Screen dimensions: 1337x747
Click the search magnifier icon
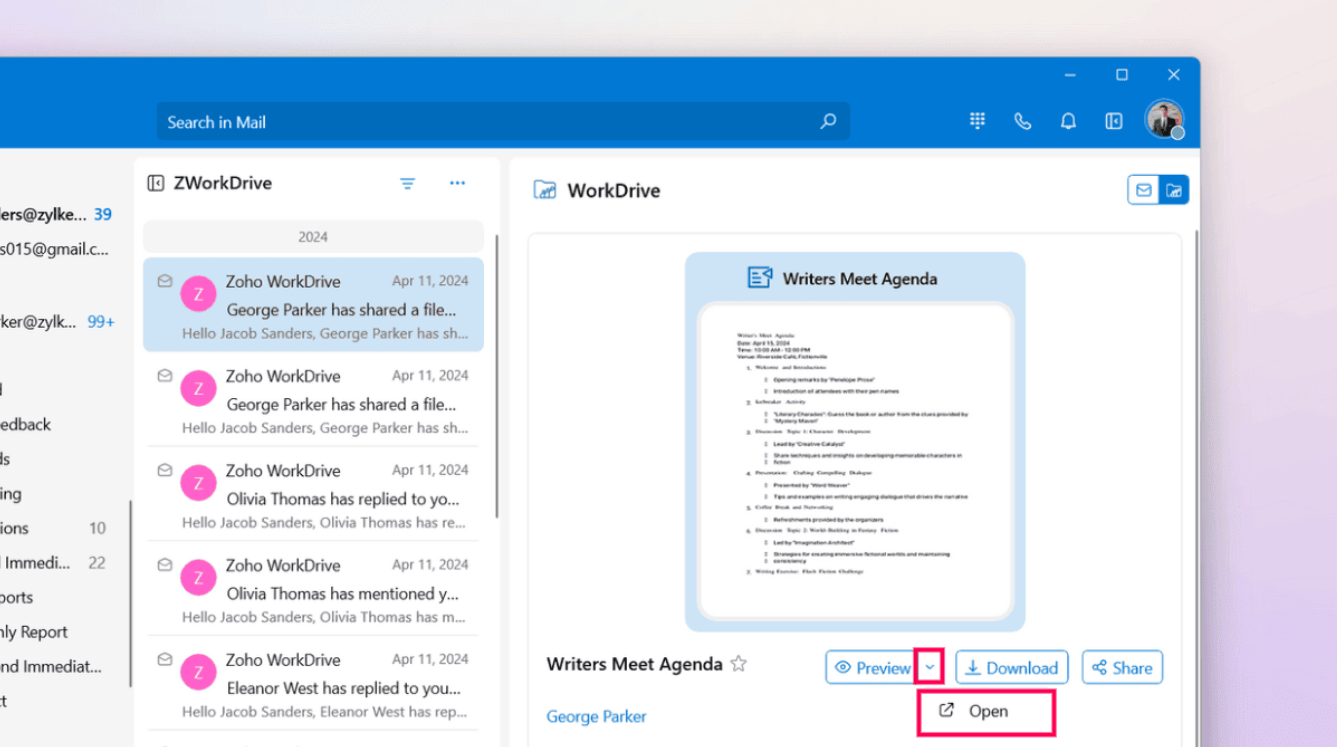tap(828, 122)
